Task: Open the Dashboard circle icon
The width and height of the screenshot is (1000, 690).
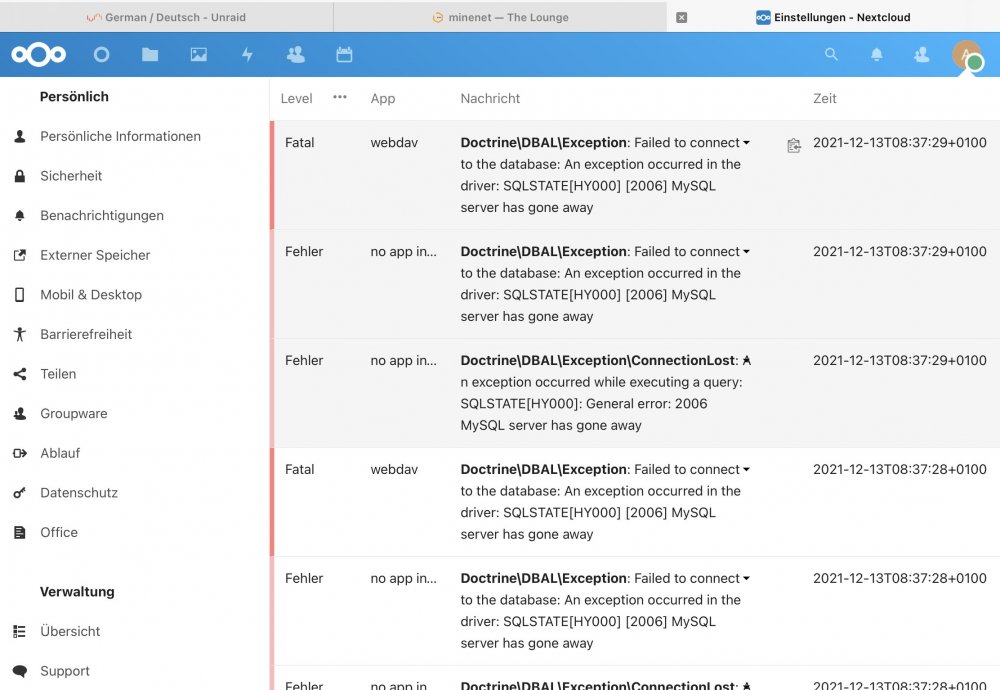Action: pos(101,55)
